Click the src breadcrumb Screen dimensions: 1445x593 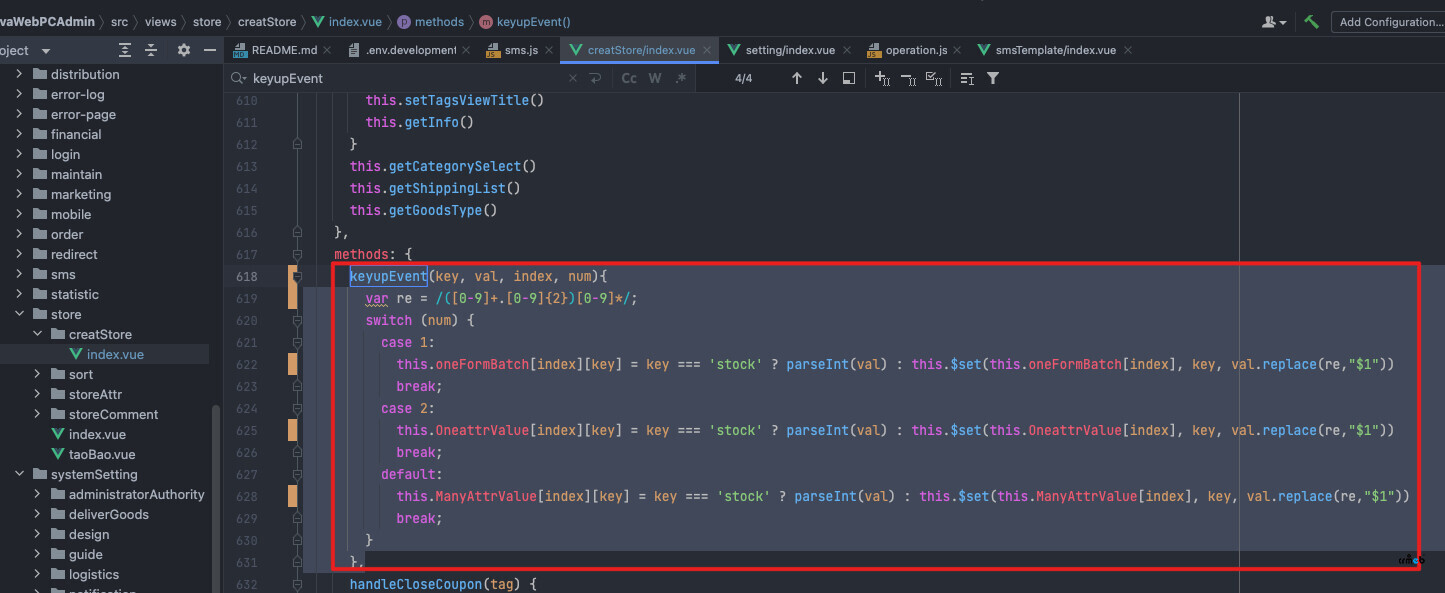[120, 21]
